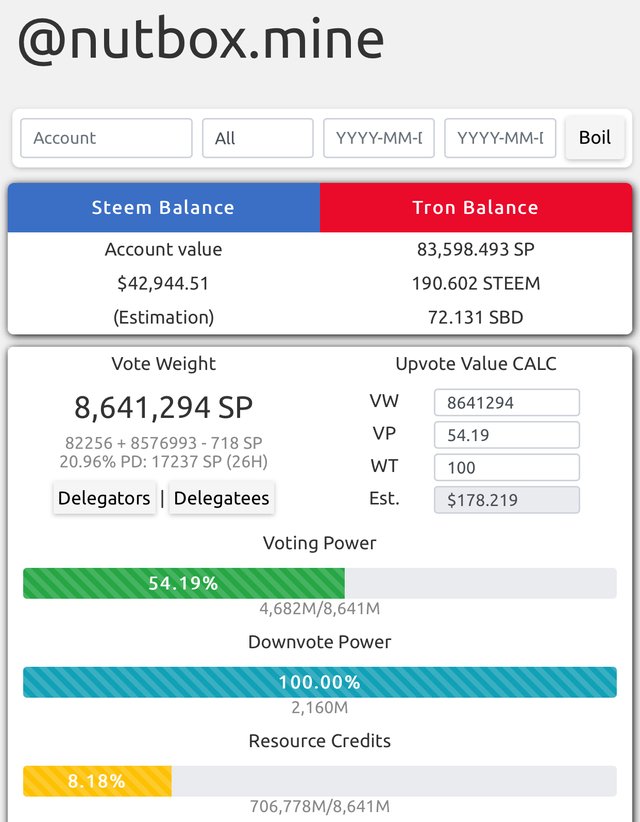Click the Resource Credits heading
The image size is (640, 822).
tap(320, 741)
